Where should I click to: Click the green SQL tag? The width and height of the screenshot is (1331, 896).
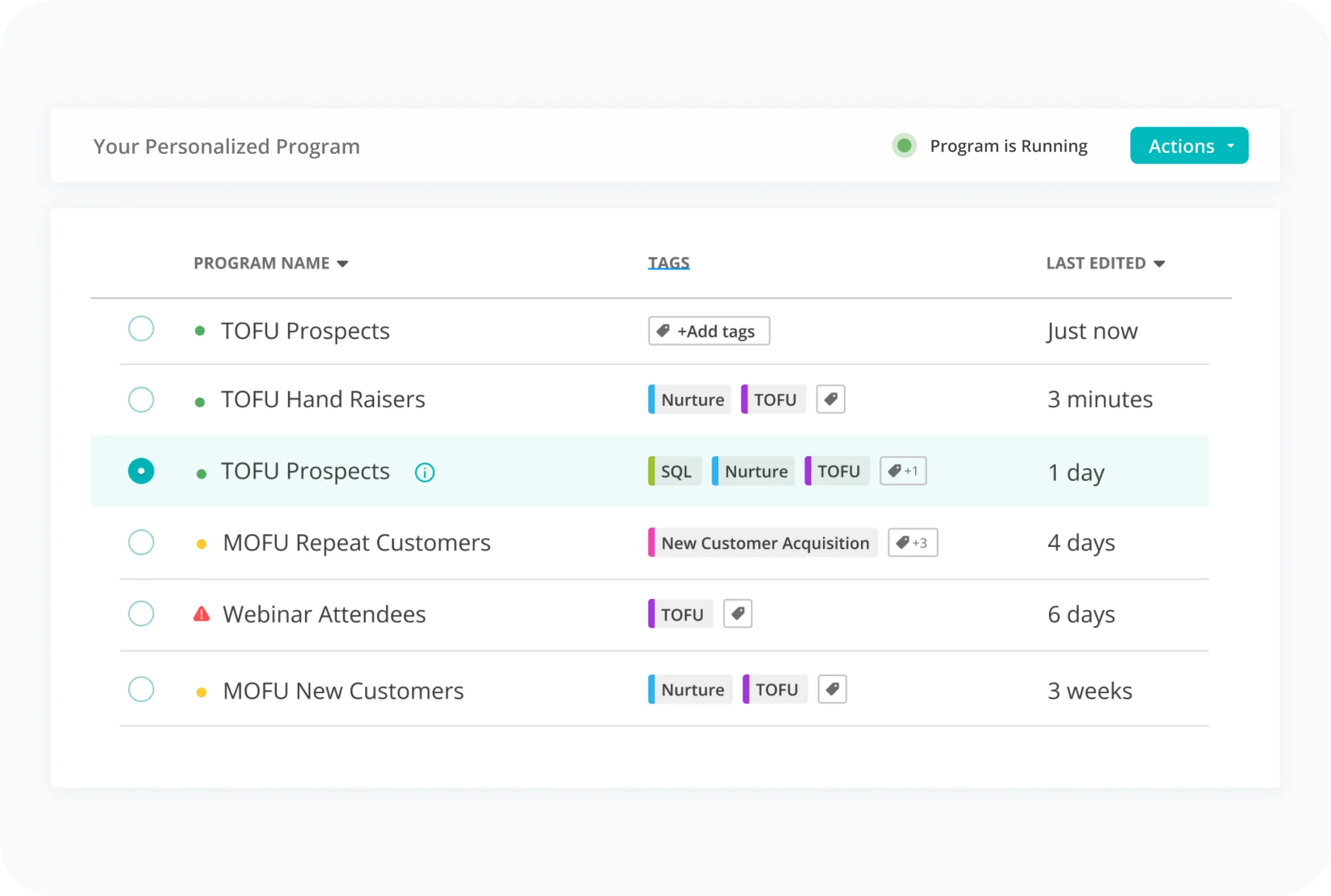pos(675,471)
